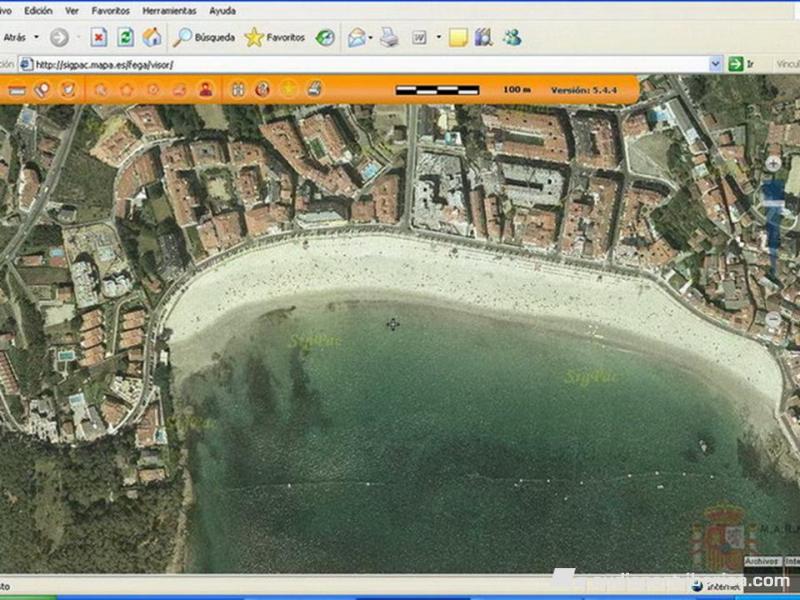Refresh the page with the green arrows icon

point(125,38)
